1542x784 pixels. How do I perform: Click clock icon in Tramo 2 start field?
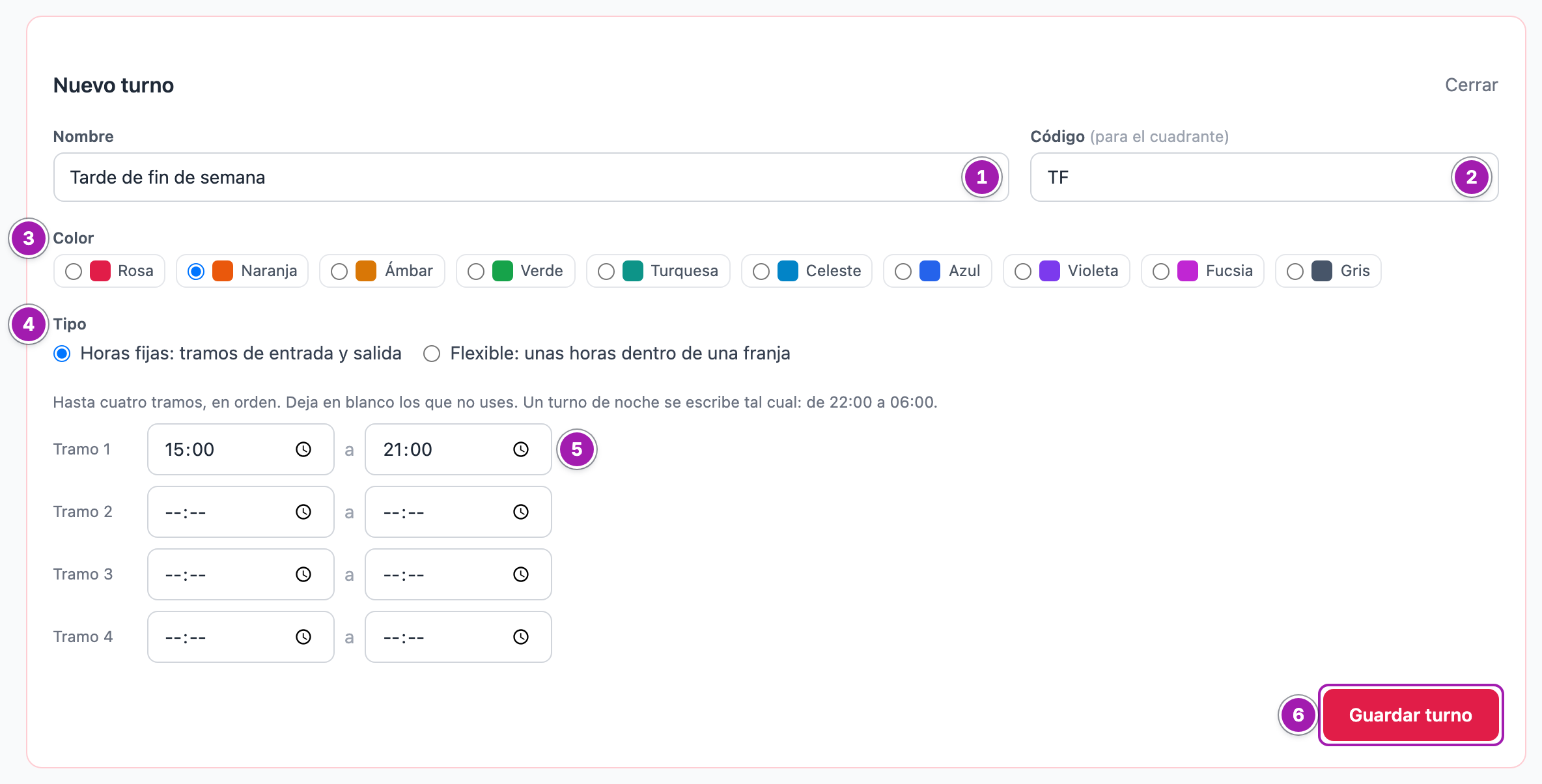tap(303, 512)
